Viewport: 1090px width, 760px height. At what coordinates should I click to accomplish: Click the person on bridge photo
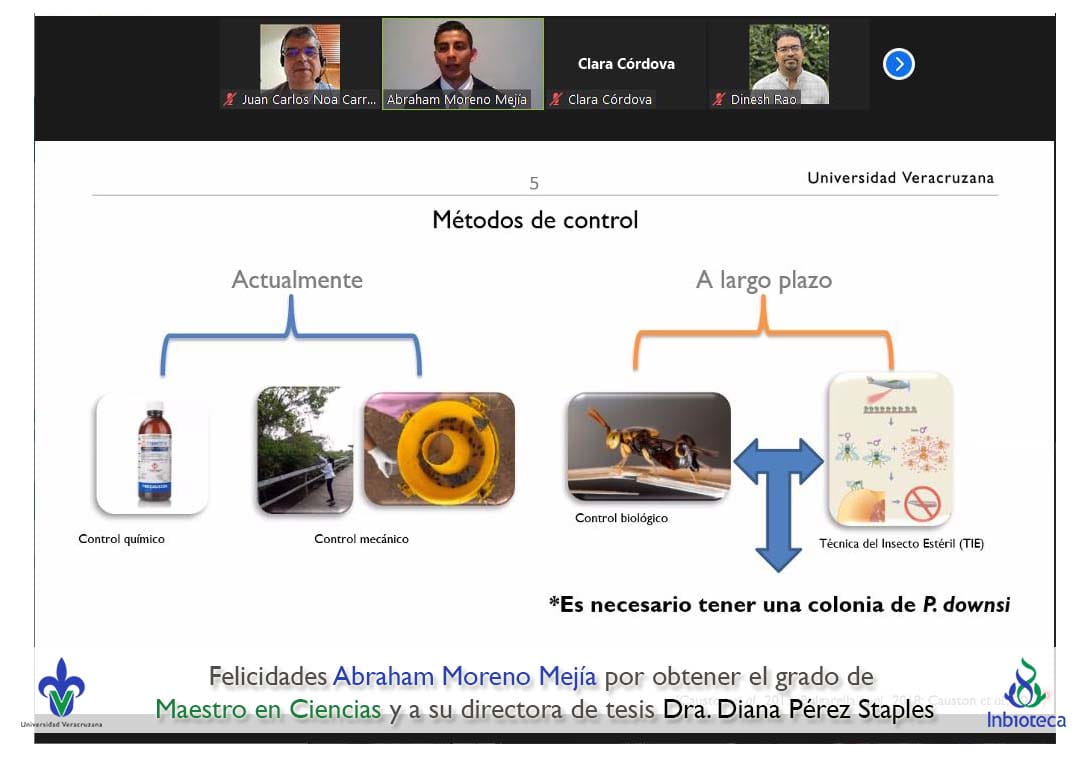[x=305, y=450]
